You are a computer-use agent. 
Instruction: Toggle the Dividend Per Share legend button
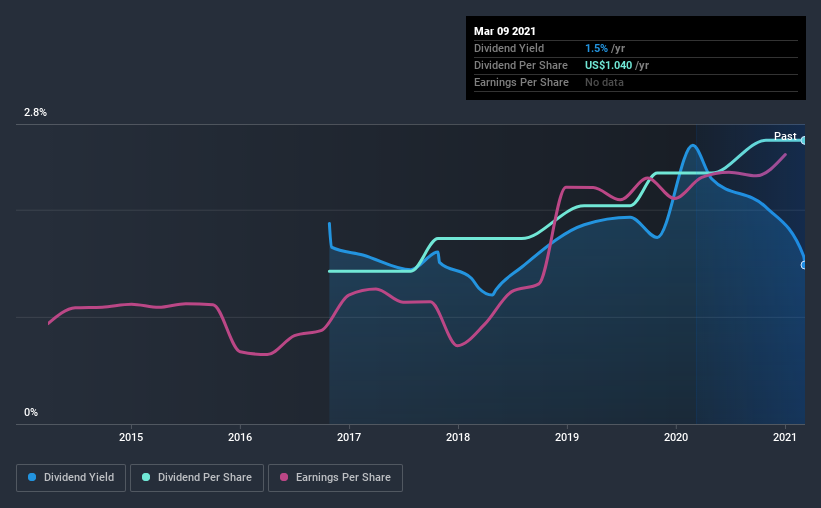(197, 478)
